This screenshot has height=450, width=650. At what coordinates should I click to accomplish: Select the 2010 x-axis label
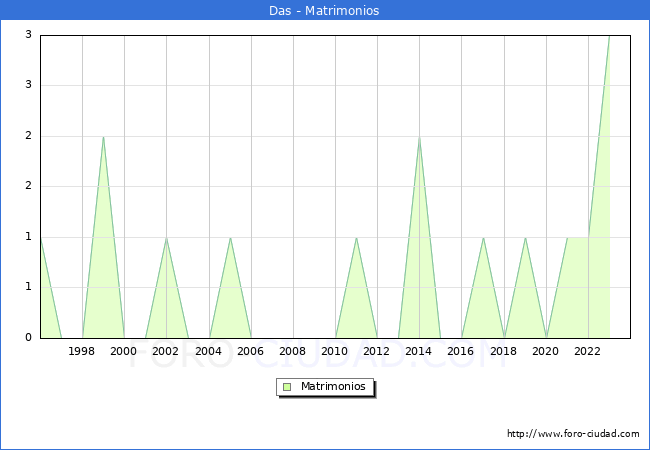(x=335, y=351)
